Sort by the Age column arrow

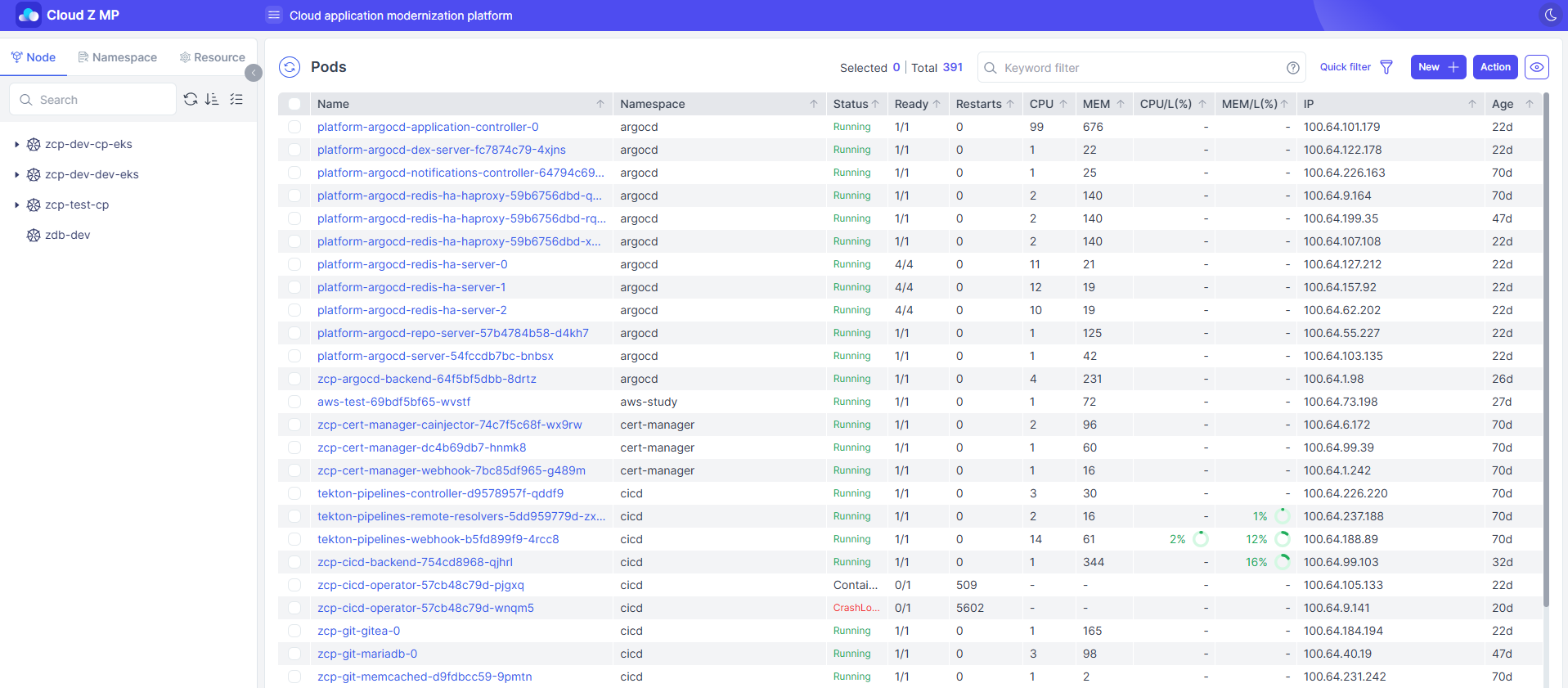1530,104
